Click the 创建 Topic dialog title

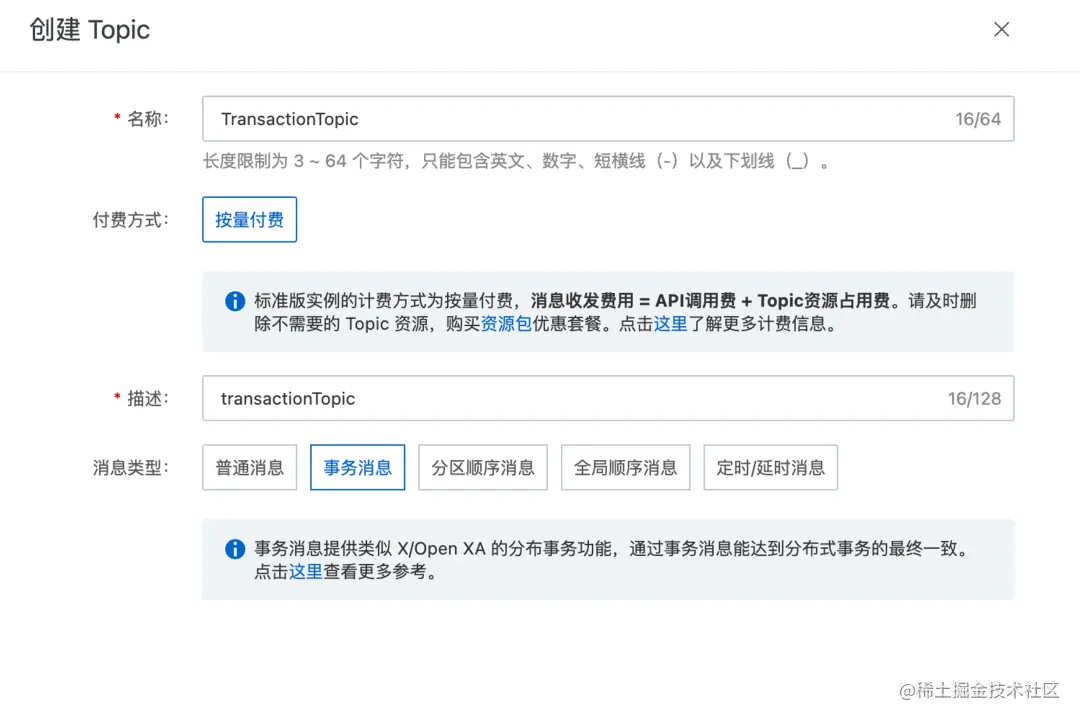(x=90, y=30)
